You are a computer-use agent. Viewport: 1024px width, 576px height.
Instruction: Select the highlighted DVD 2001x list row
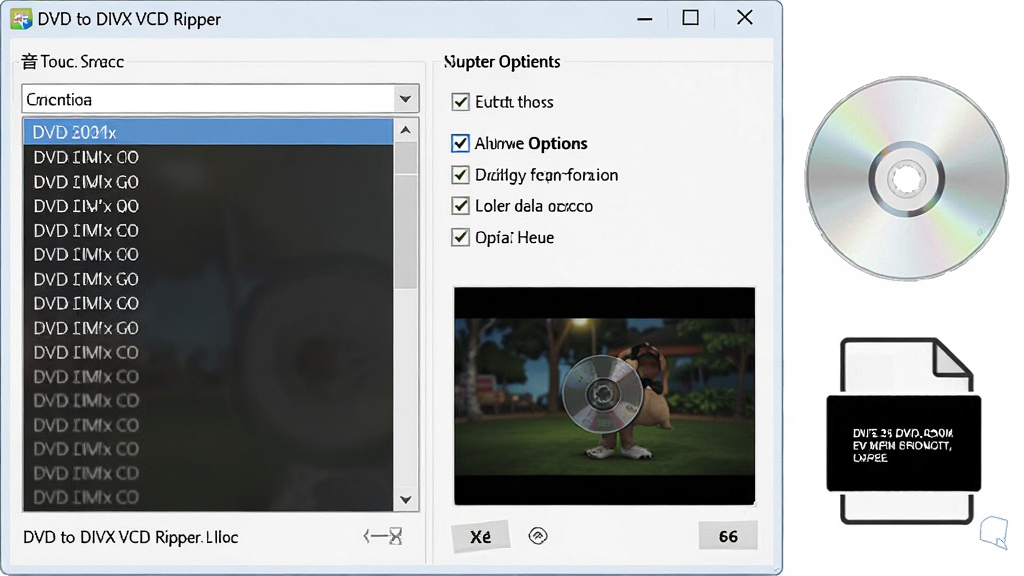point(208,132)
